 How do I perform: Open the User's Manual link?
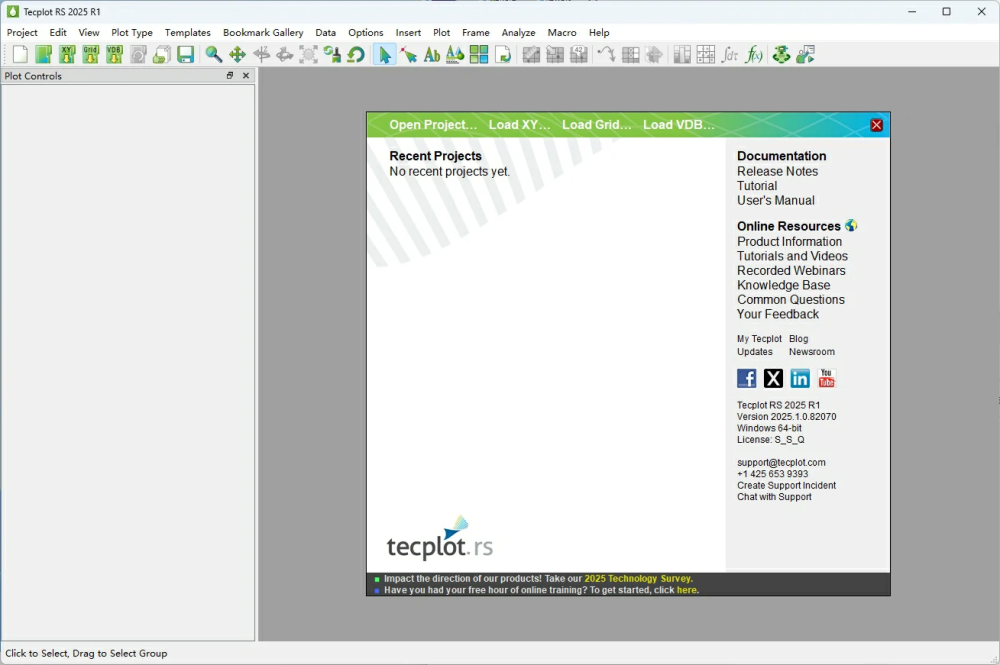[775, 200]
